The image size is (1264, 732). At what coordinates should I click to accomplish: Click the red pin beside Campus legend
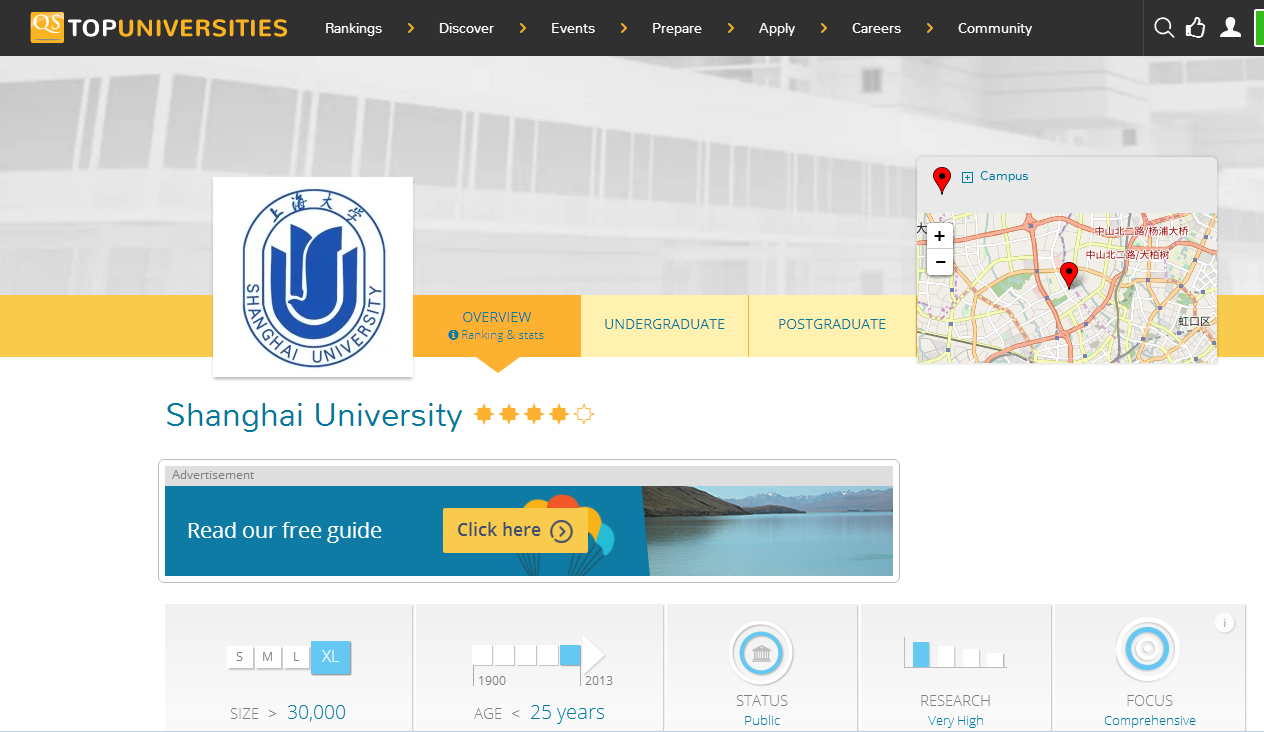click(x=941, y=180)
